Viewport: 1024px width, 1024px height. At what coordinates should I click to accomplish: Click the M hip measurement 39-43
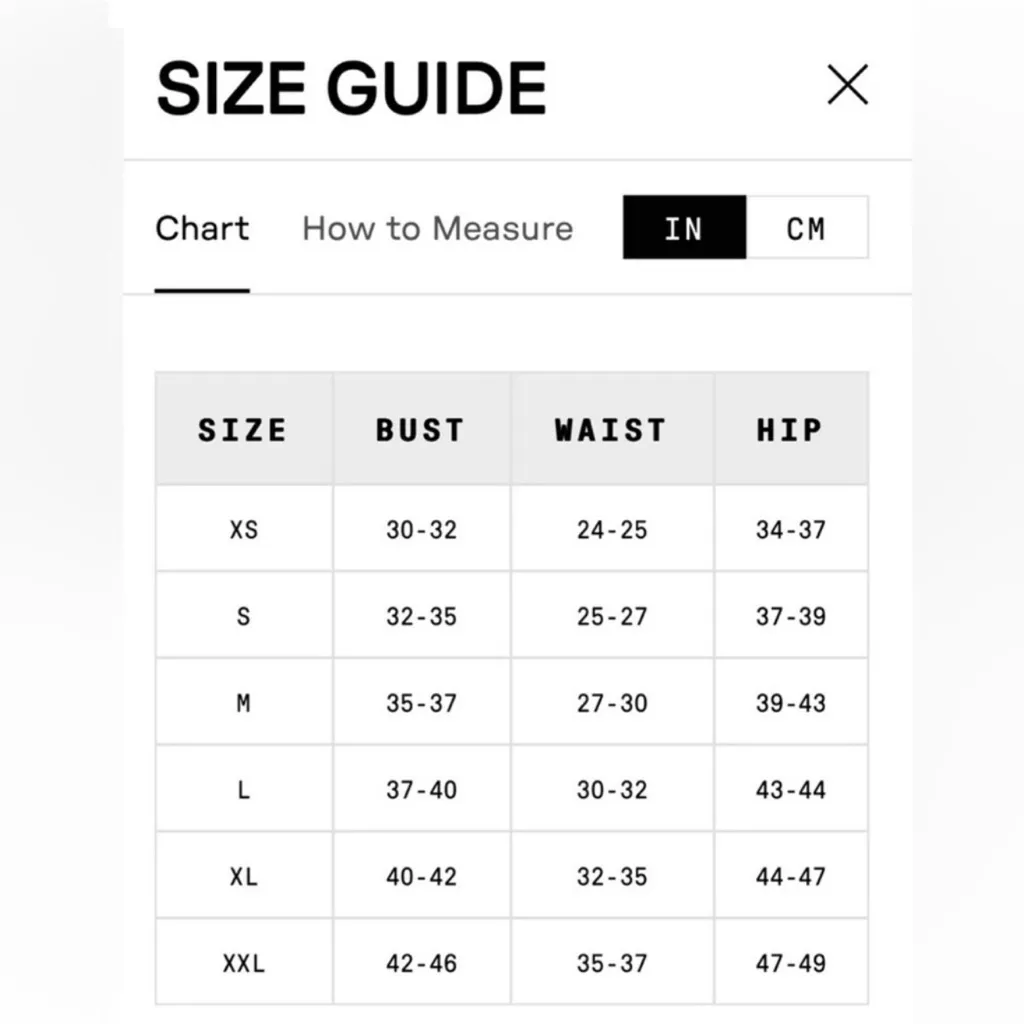pyautogui.click(x=790, y=703)
